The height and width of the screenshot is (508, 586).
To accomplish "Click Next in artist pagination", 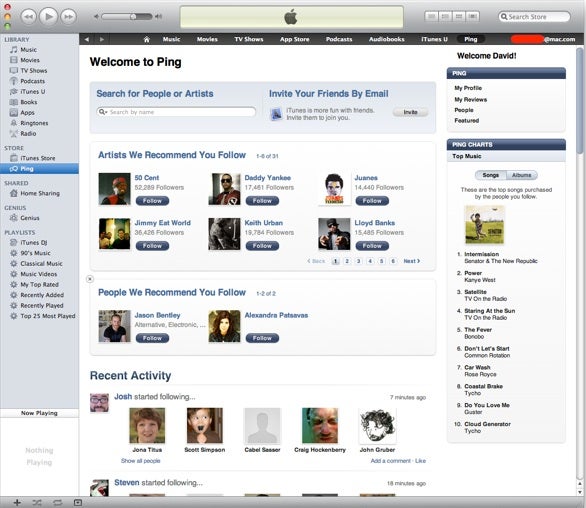I will click(x=411, y=261).
